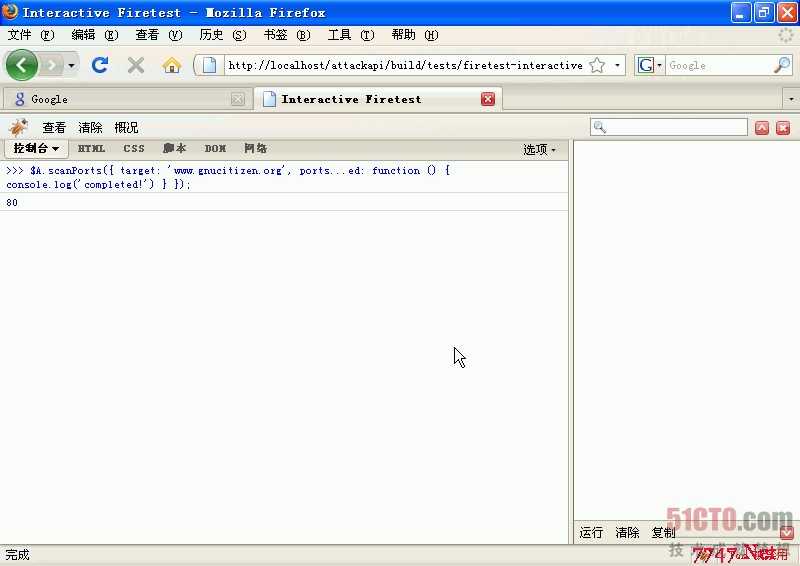Open the 编辑 menu
Screen dimensions: 800x566
(94, 35)
